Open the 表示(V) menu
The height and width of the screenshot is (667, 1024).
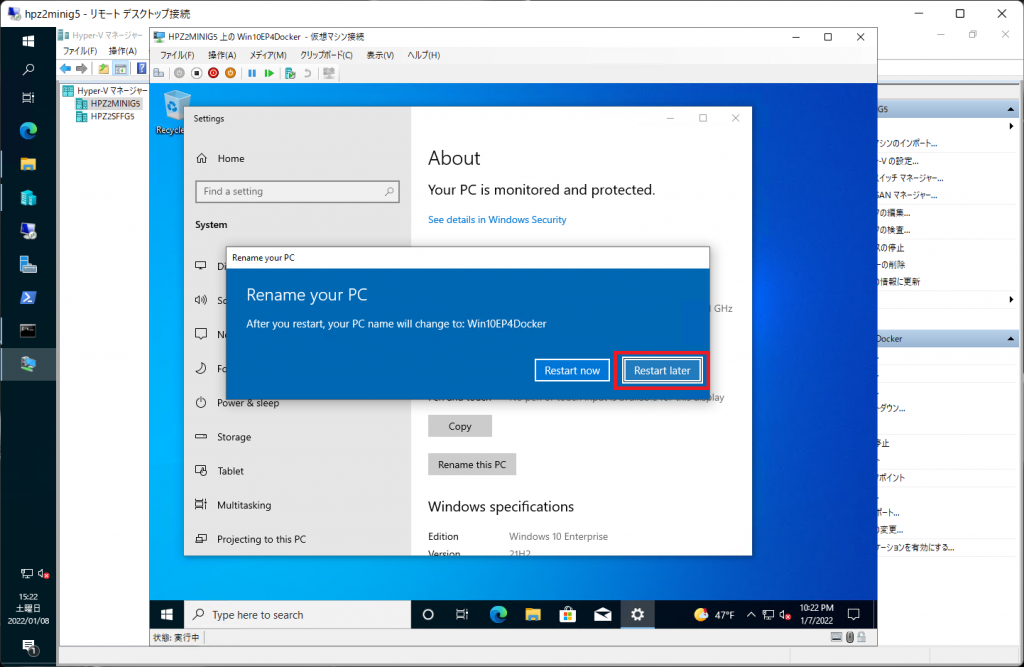[x=380, y=55]
